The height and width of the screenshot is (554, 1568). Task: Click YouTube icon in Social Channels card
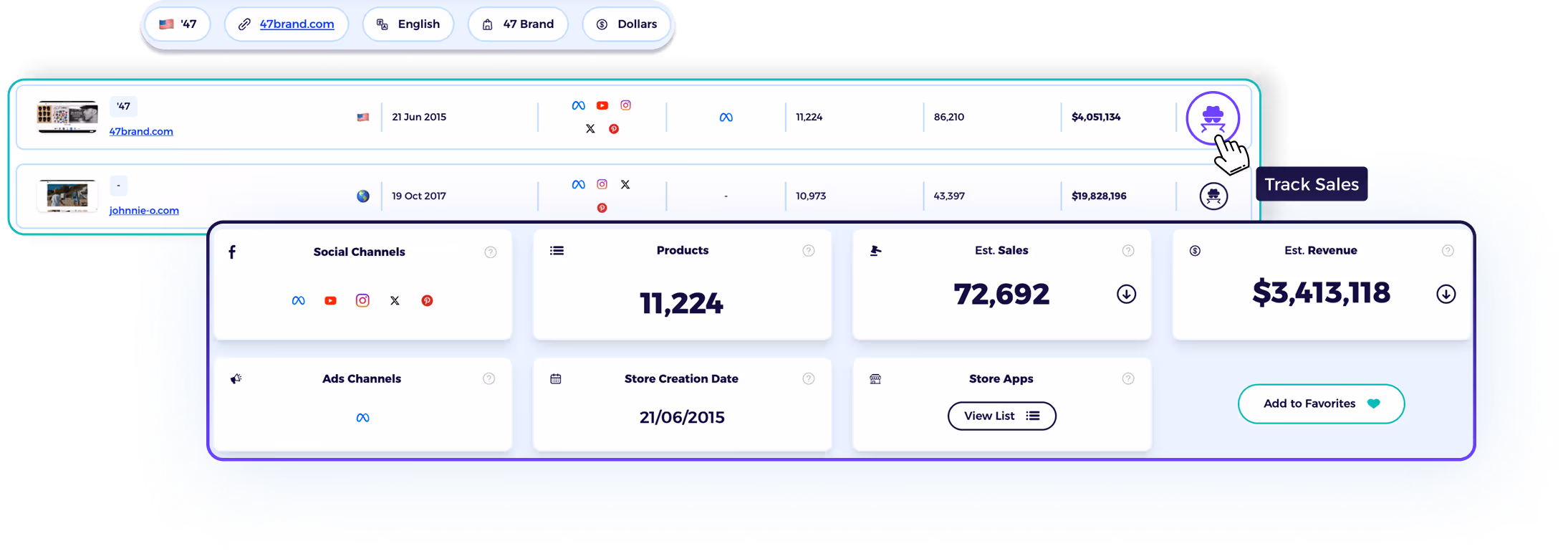pyautogui.click(x=330, y=301)
